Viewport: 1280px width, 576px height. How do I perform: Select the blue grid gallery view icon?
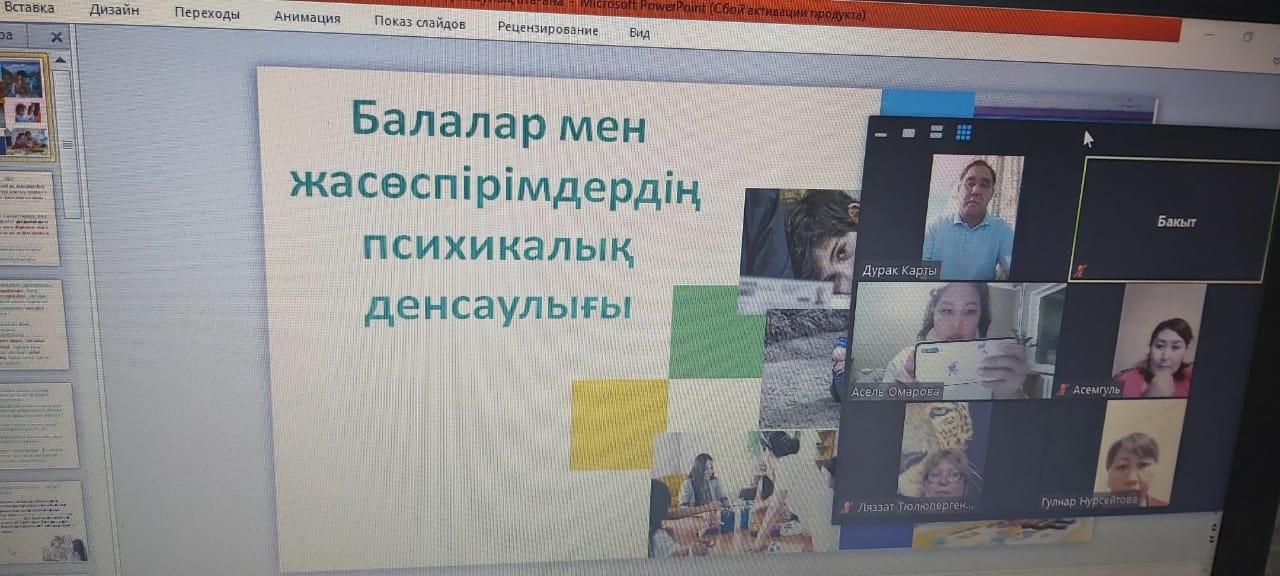pos(964,132)
